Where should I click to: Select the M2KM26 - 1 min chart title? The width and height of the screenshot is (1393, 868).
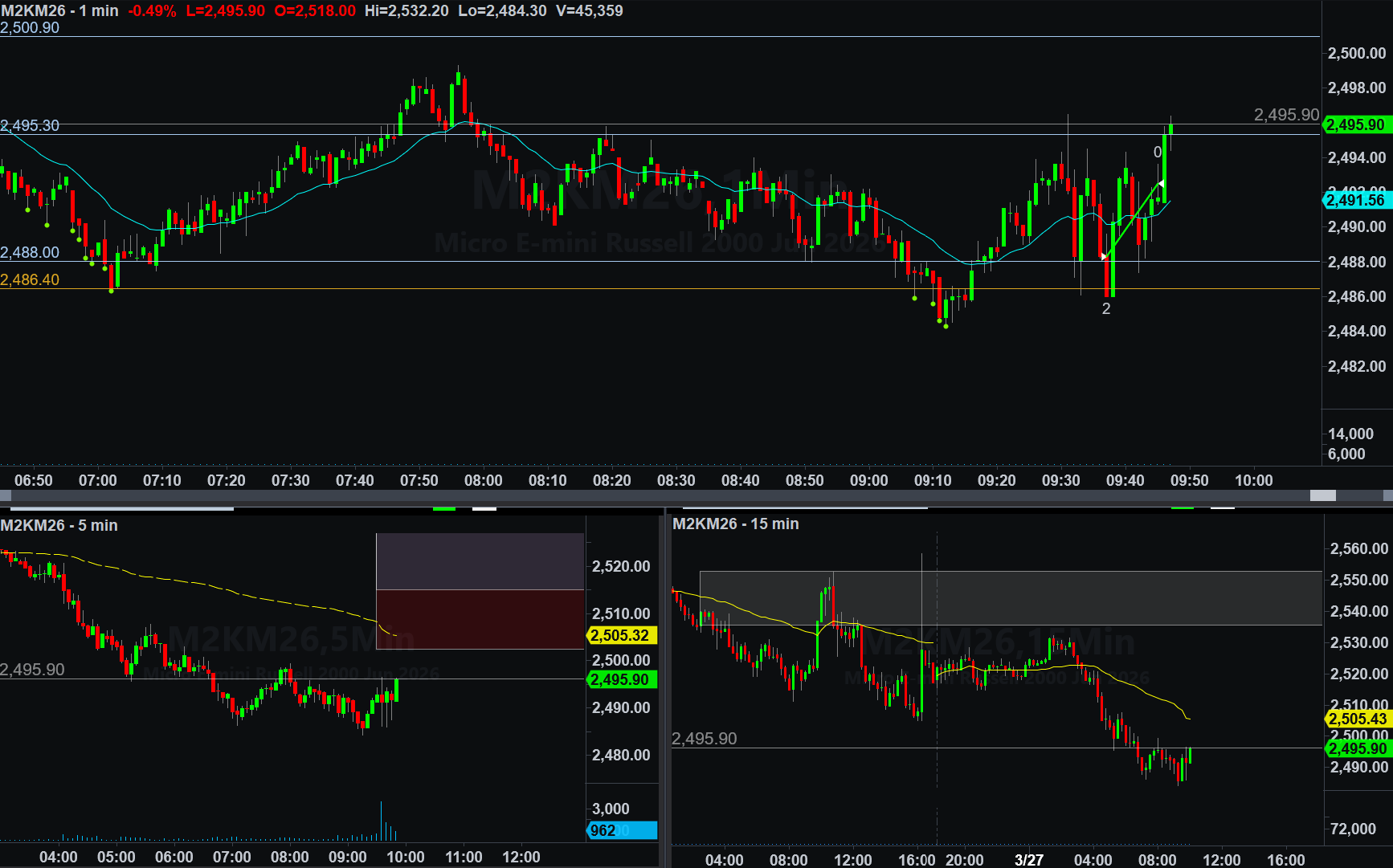pos(59,10)
